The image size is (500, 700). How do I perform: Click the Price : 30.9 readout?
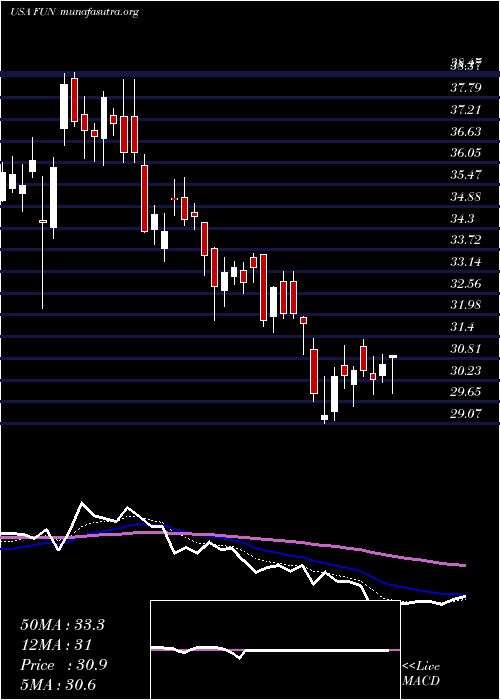coord(63,665)
